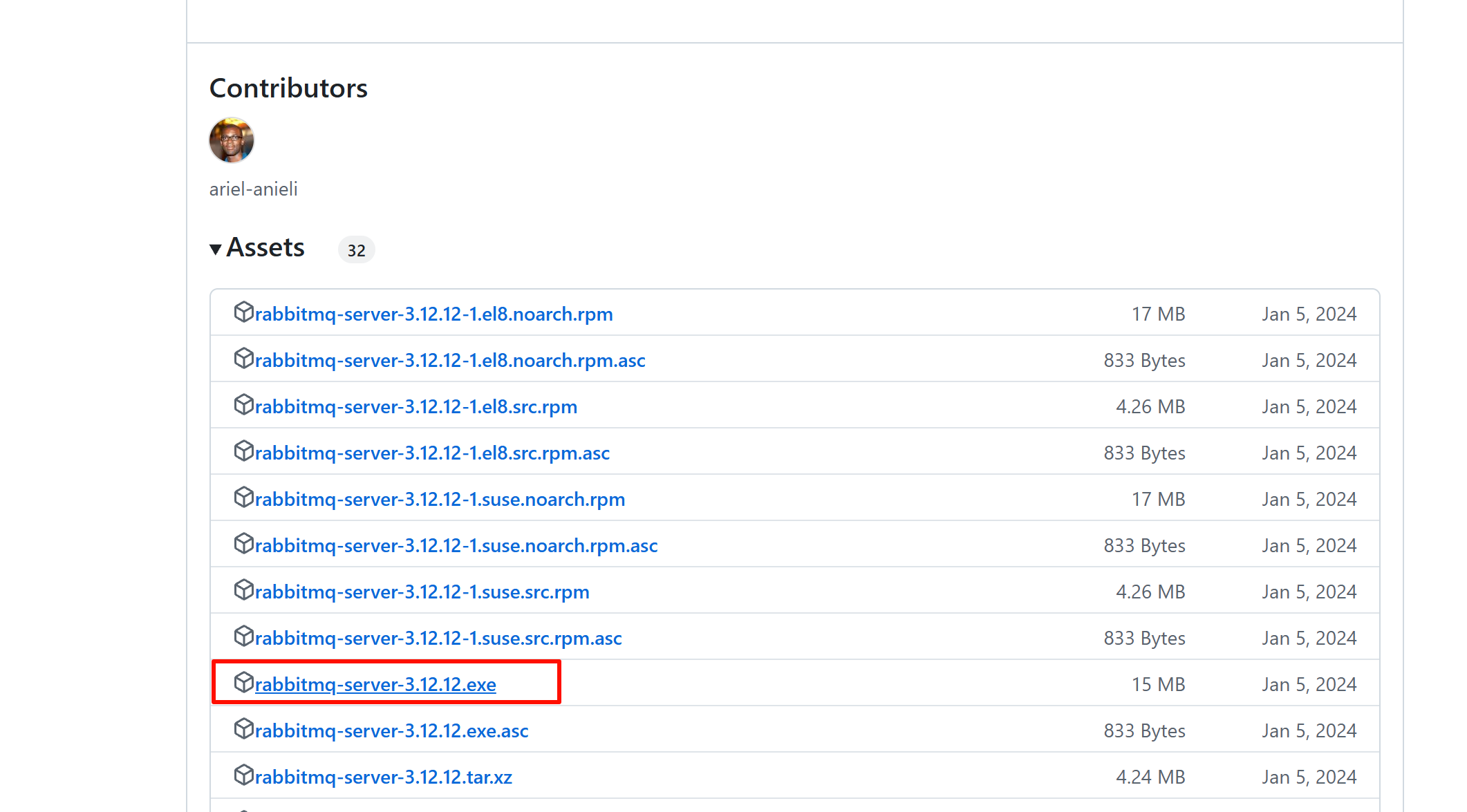Click package icon beside el8.src.rpm.asc
This screenshot has height=812, width=1467.
click(243, 451)
